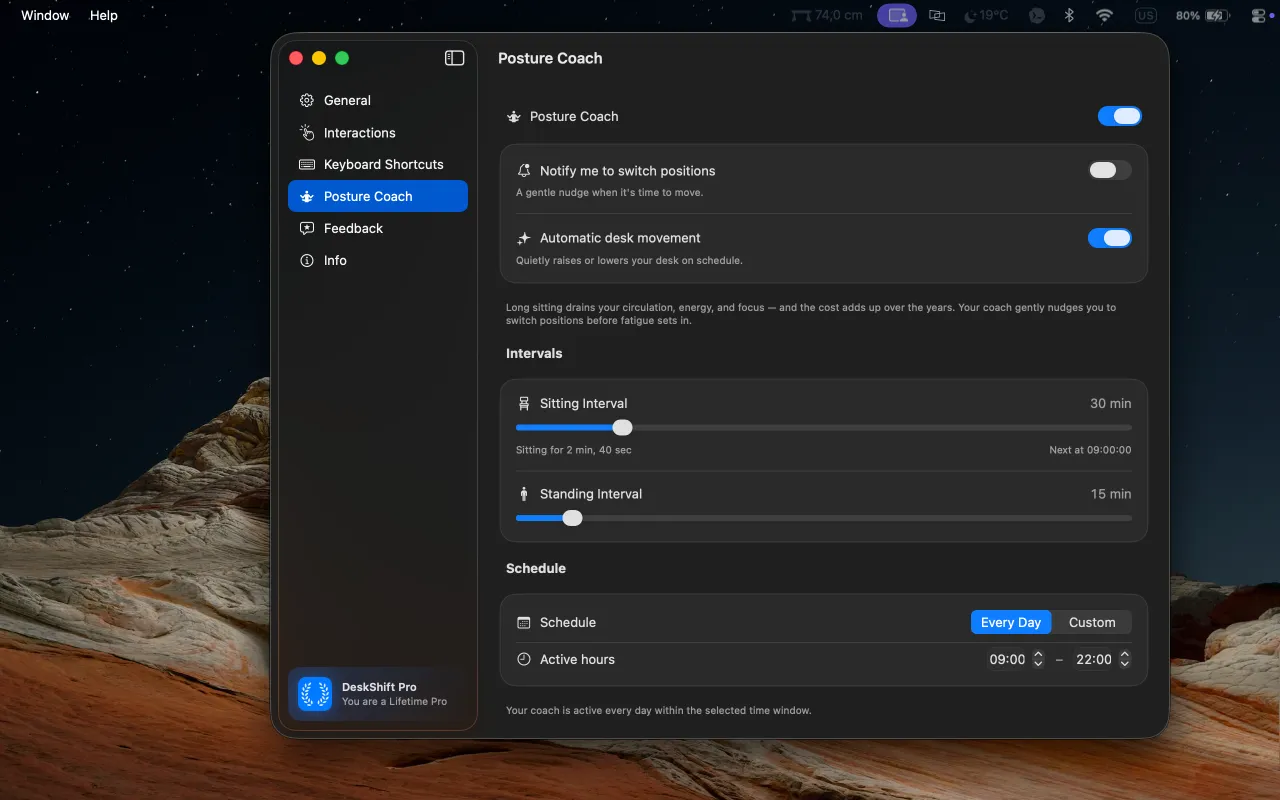Image resolution: width=1280 pixels, height=800 pixels.
Task: Enable Notify me to switch positions
Action: point(1110,170)
